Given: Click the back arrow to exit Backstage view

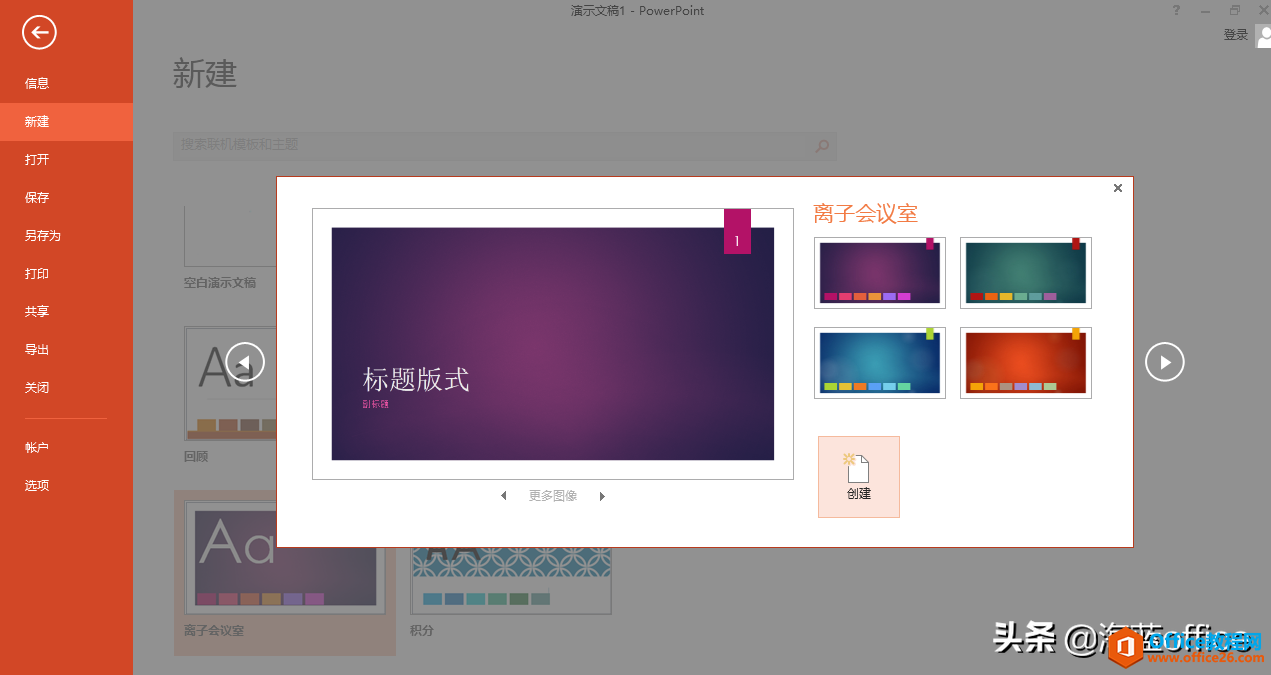Looking at the screenshot, I should 38,32.
